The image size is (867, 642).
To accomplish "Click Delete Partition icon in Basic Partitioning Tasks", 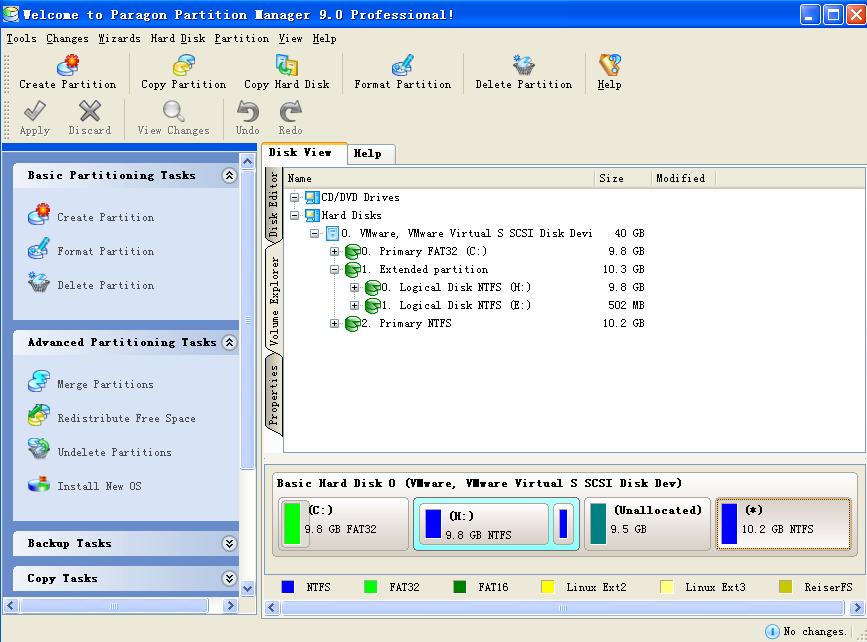I will click(39, 283).
